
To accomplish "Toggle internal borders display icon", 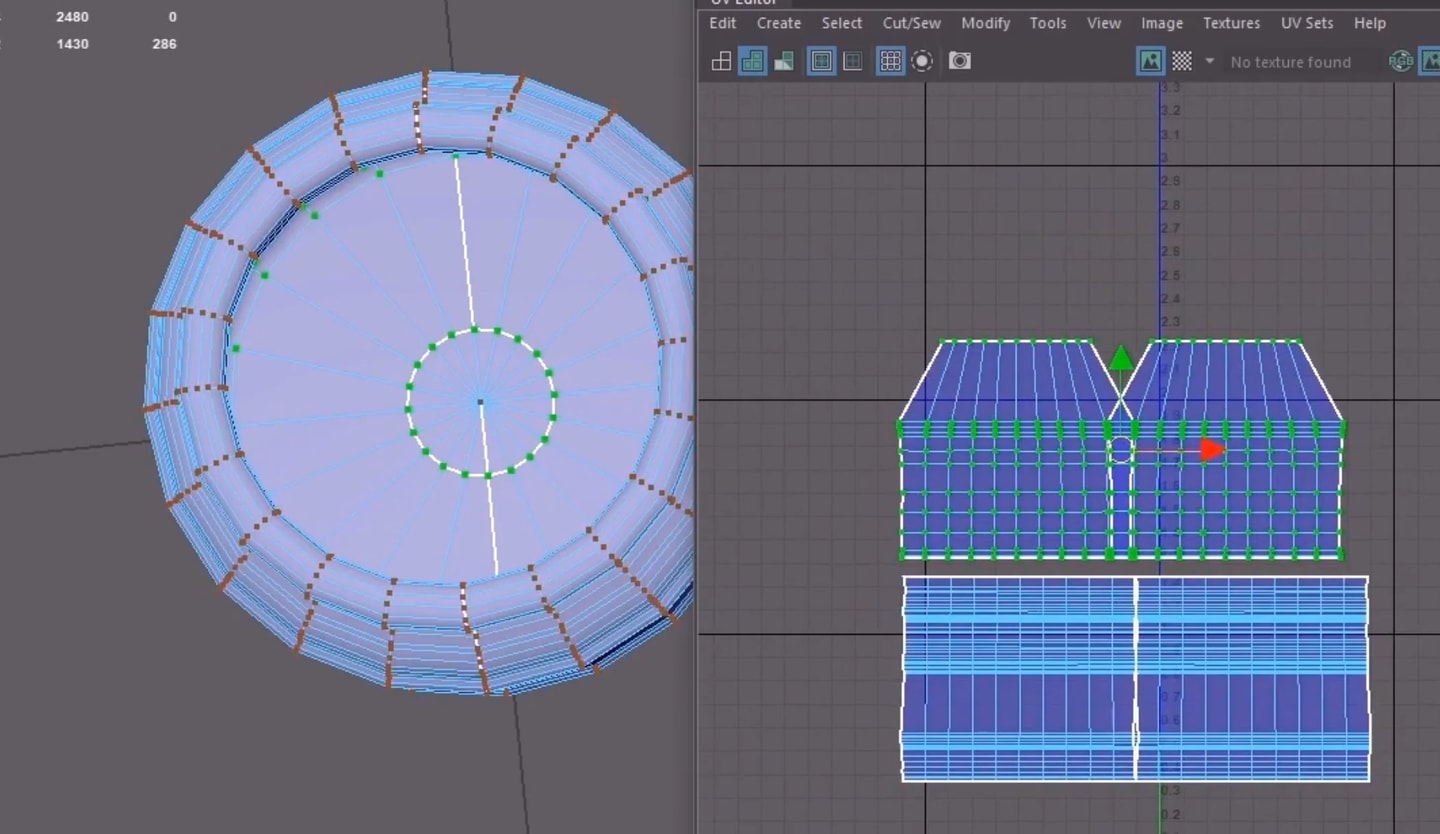I will coord(853,61).
